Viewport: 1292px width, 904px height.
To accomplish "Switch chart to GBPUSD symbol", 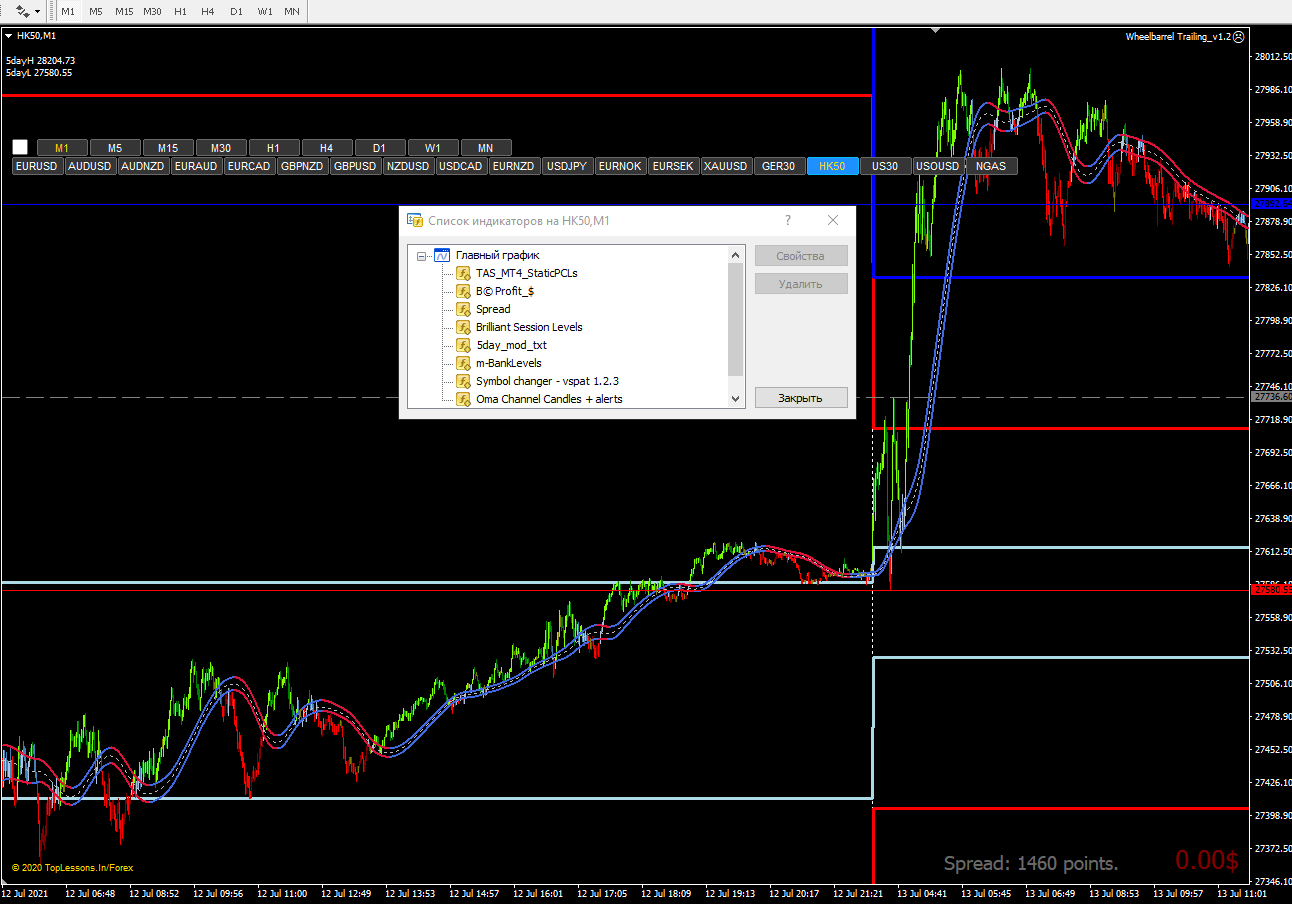I will pos(356,166).
